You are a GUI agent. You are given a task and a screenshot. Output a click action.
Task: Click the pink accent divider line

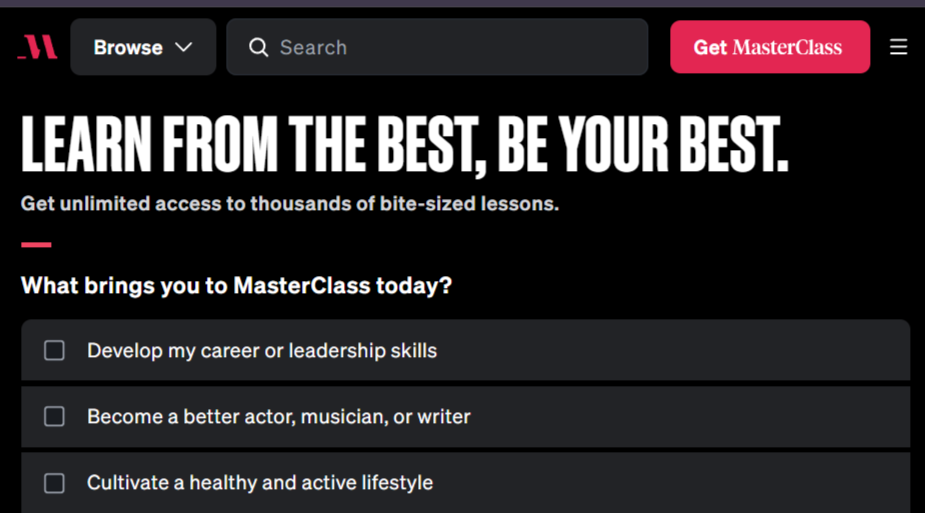(x=36, y=245)
